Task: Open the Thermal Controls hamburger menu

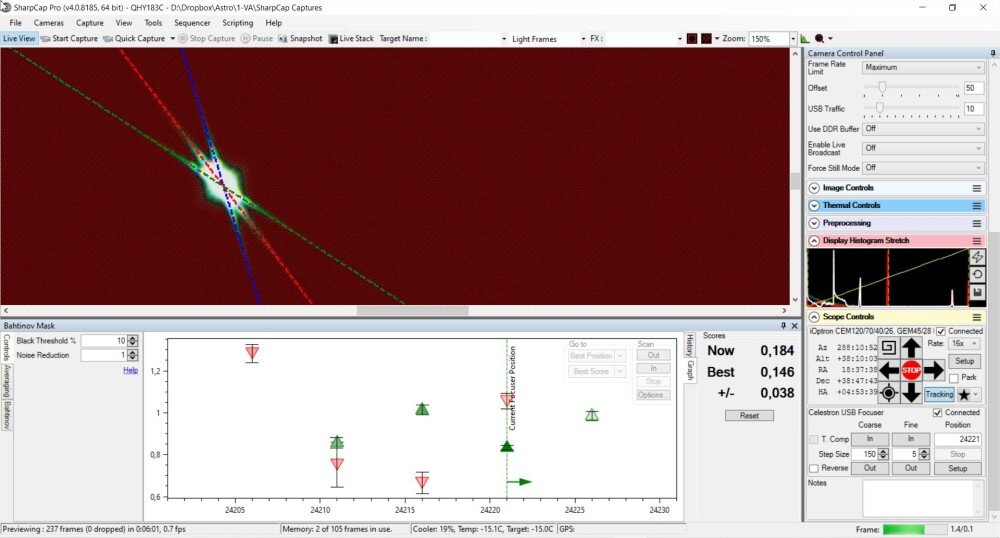Action: tap(976, 205)
